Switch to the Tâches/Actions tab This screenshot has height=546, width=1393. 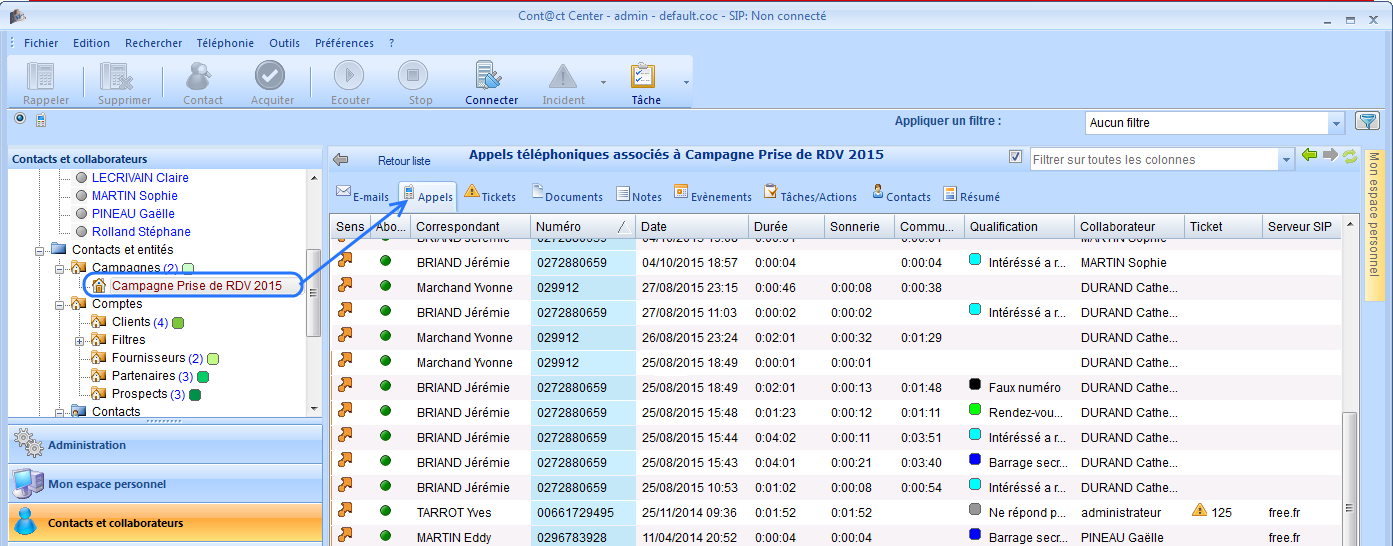(810, 196)
